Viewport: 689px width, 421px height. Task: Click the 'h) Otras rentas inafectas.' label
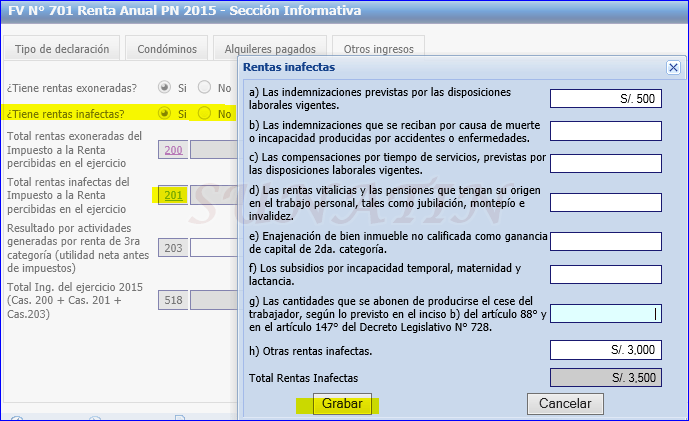(310, 351)
